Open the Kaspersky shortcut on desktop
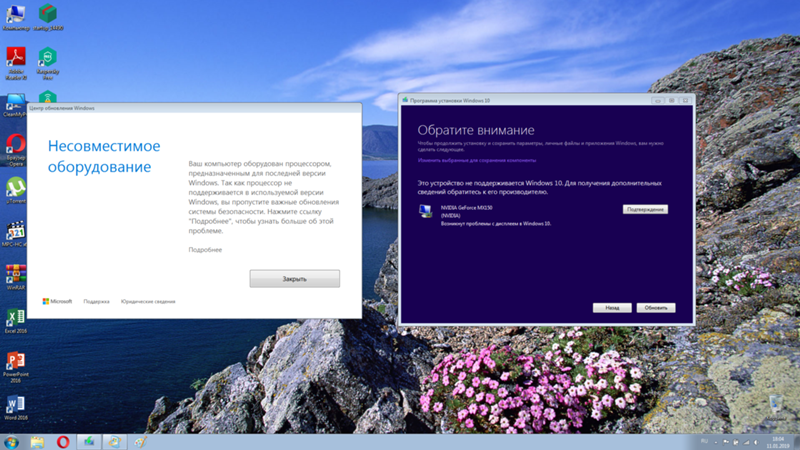 47,63
